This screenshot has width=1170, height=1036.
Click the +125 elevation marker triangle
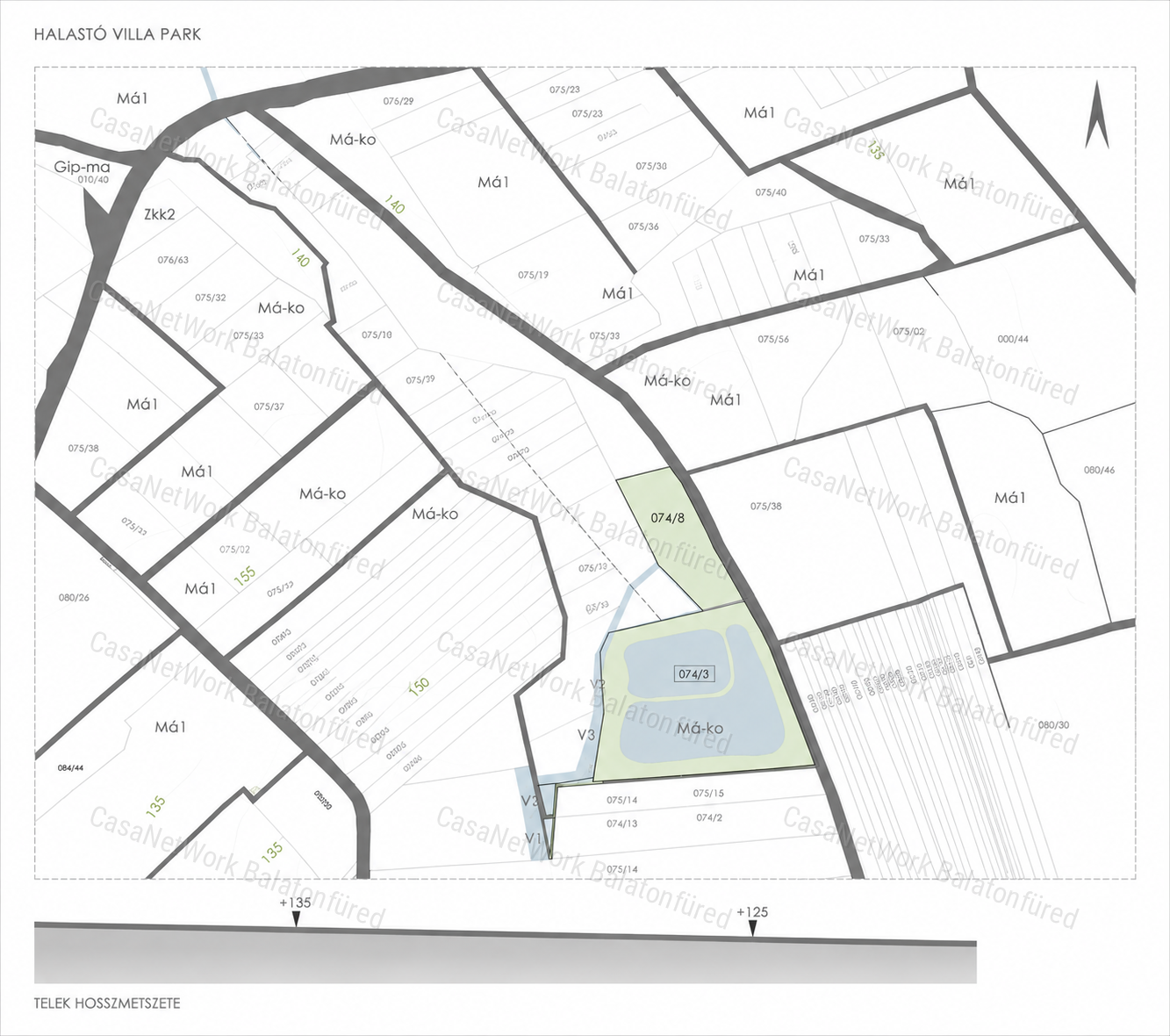tap(752, 928)
